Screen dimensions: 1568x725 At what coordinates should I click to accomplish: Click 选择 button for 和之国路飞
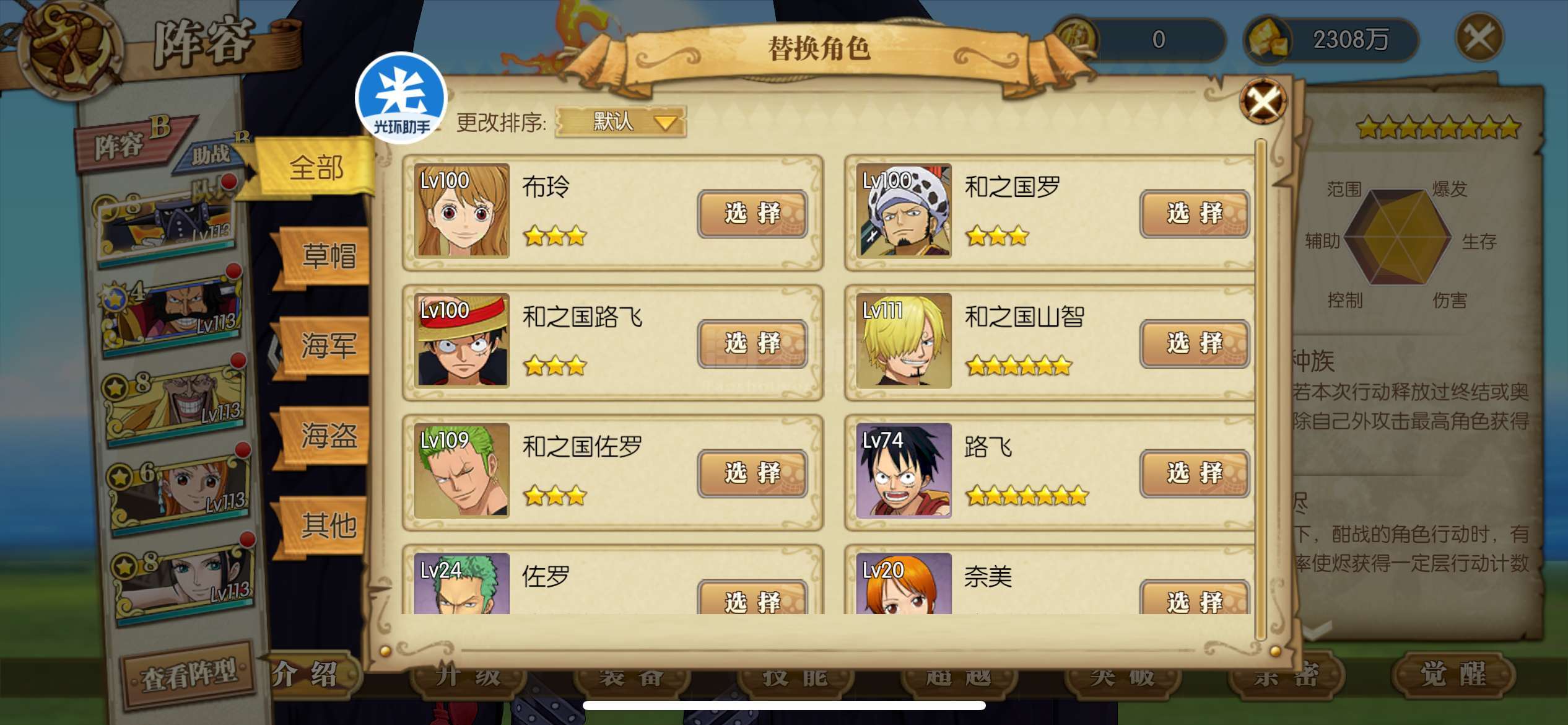(752, 343)
